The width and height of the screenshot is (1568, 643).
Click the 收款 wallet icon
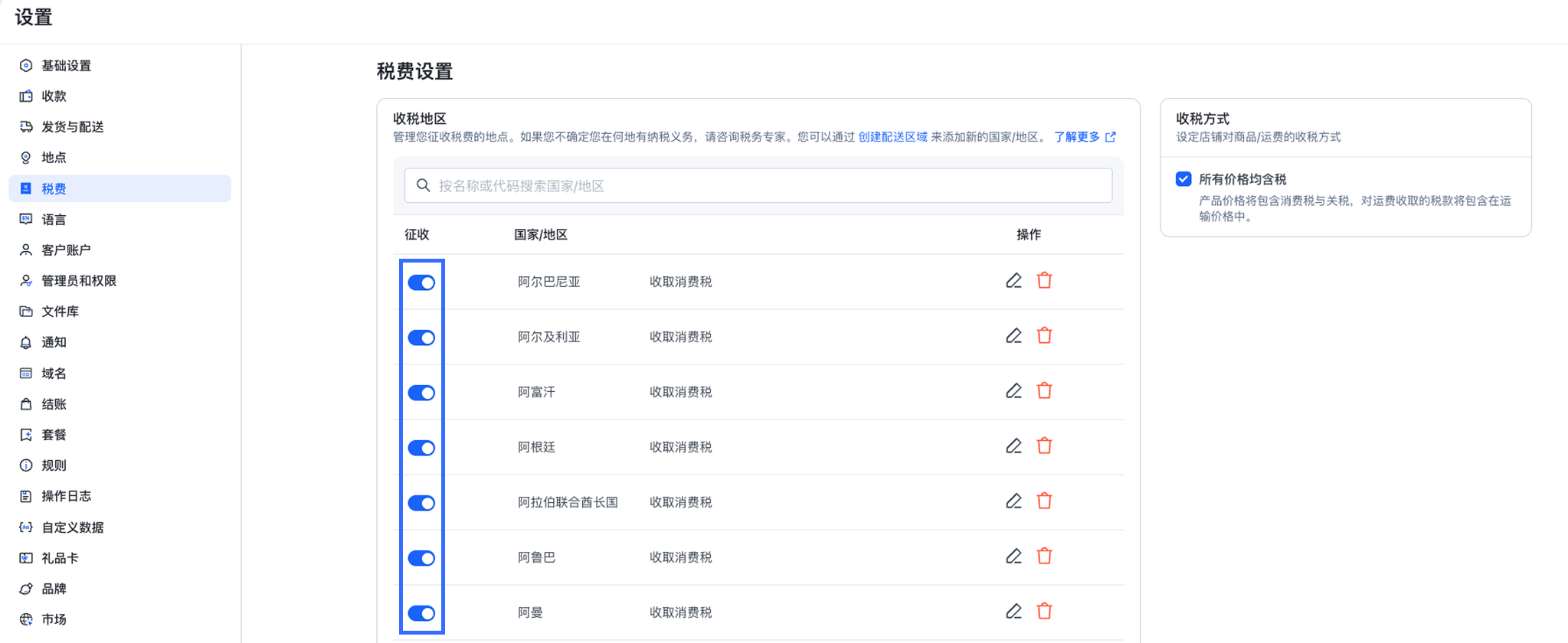[x=26, y=96]
